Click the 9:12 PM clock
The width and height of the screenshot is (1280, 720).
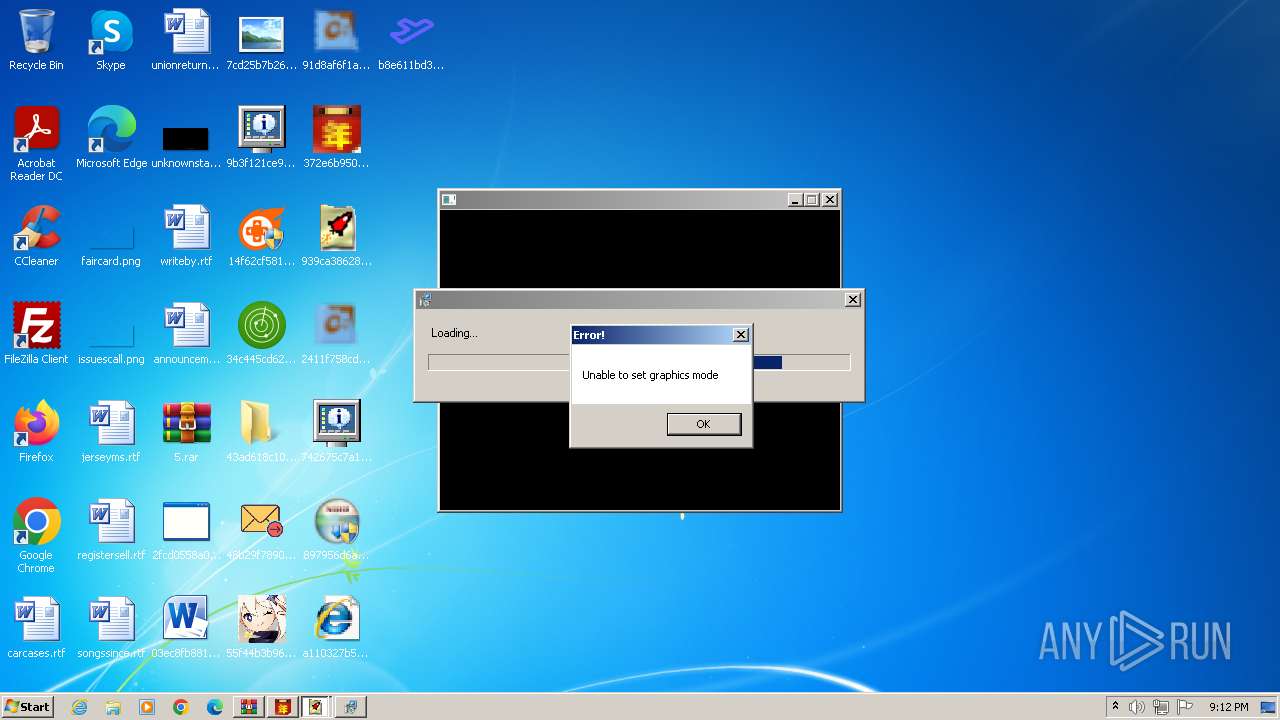click(x=1228, y=707)
